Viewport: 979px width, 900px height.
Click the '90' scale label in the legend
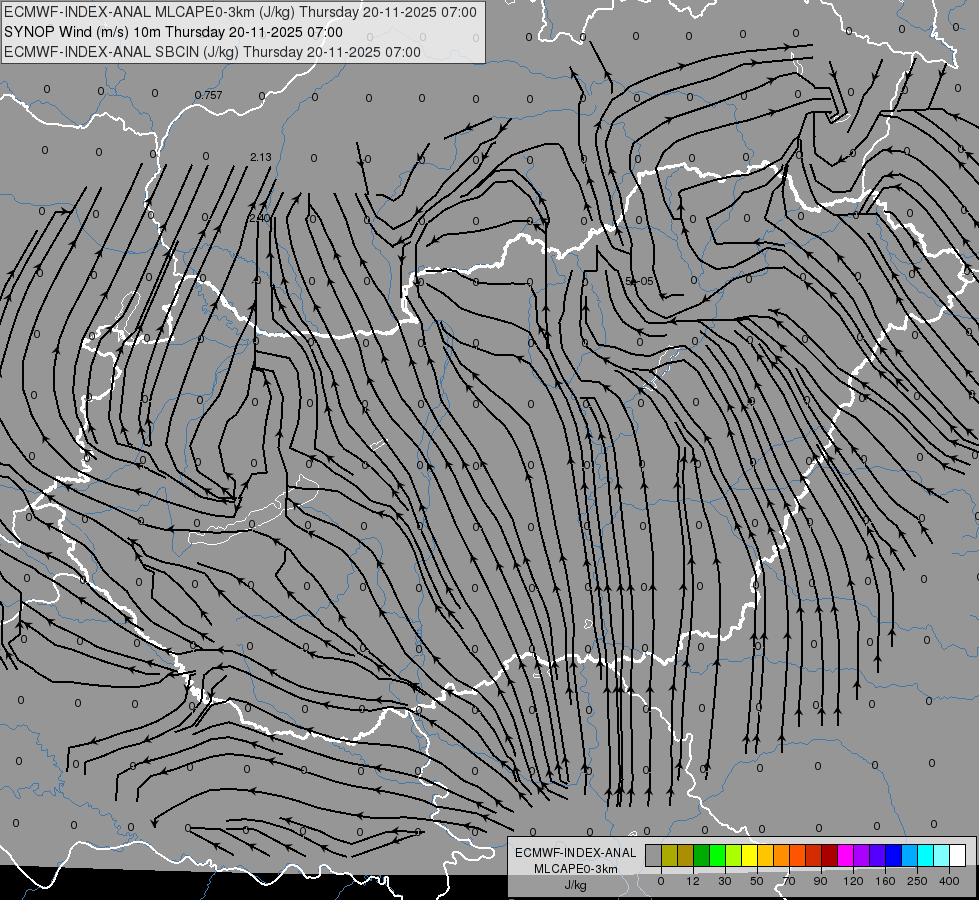click(821, 881)
